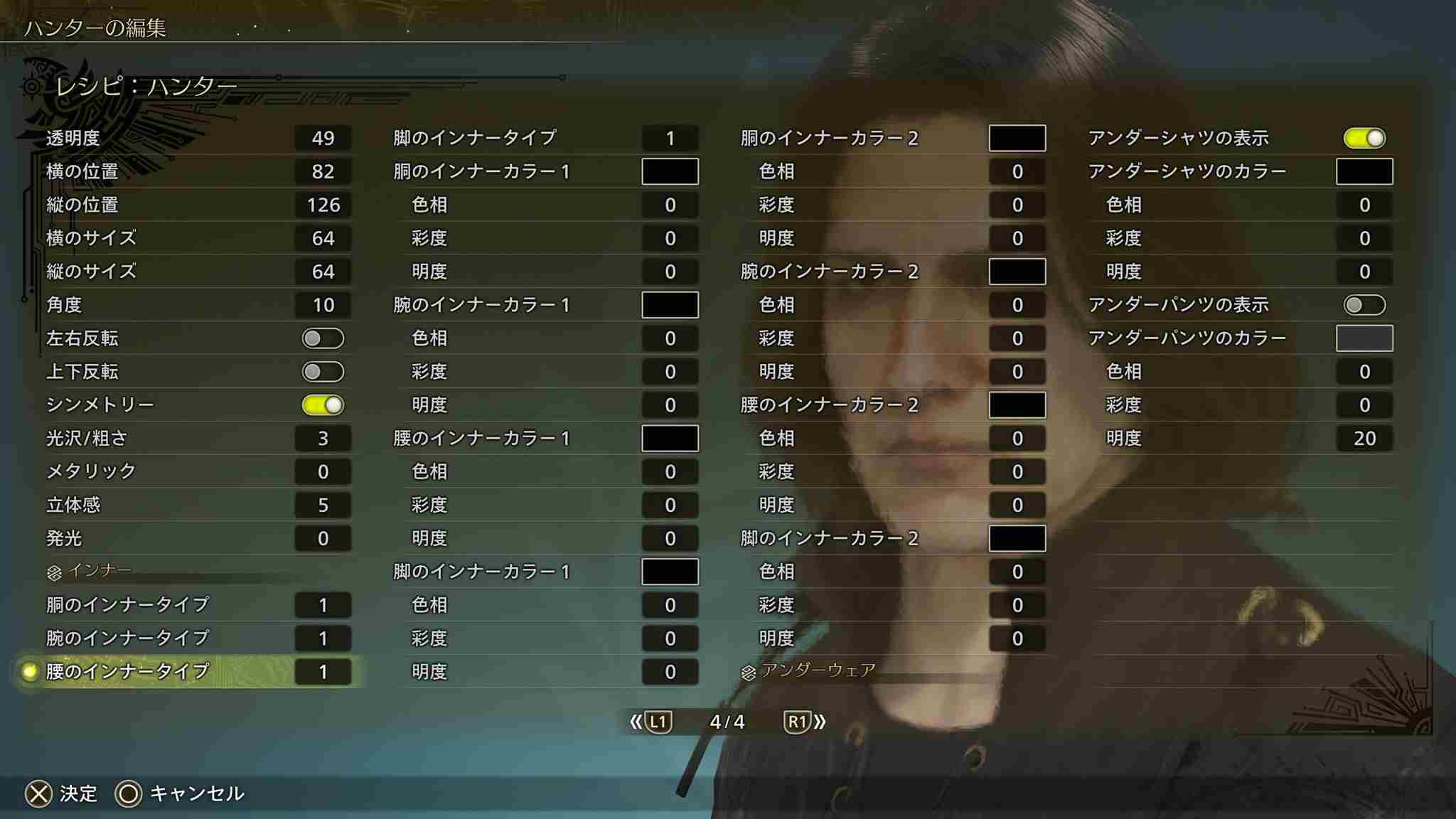Select 色相 value under 胴のインナーカラー1
This screenshot has width=1456, height=819.
tap(670, 205)
